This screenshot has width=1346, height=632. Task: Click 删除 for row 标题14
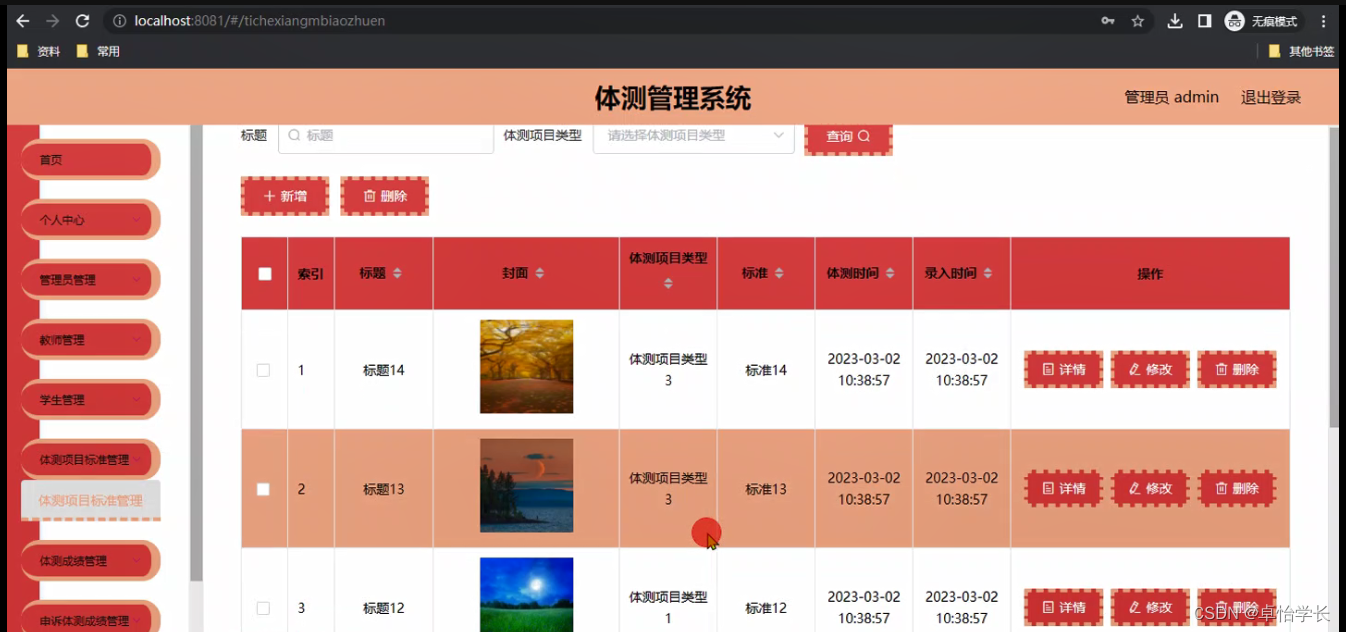[x=1237, y=369]
